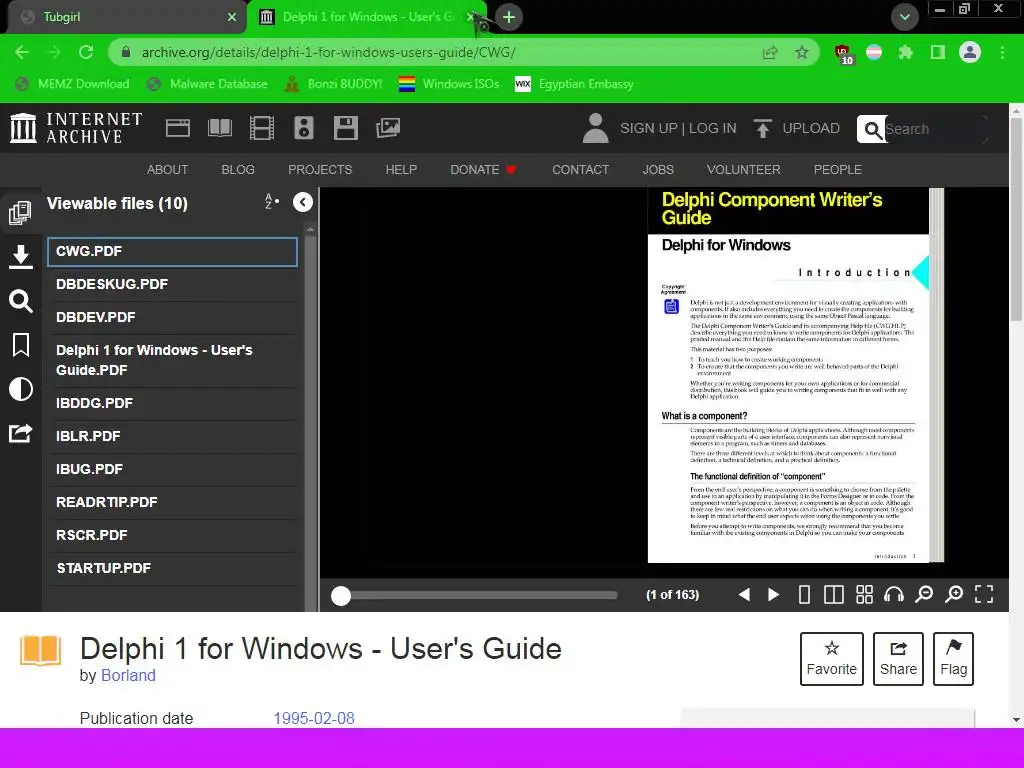Open the Texts book icon

(x=220, y=128)
